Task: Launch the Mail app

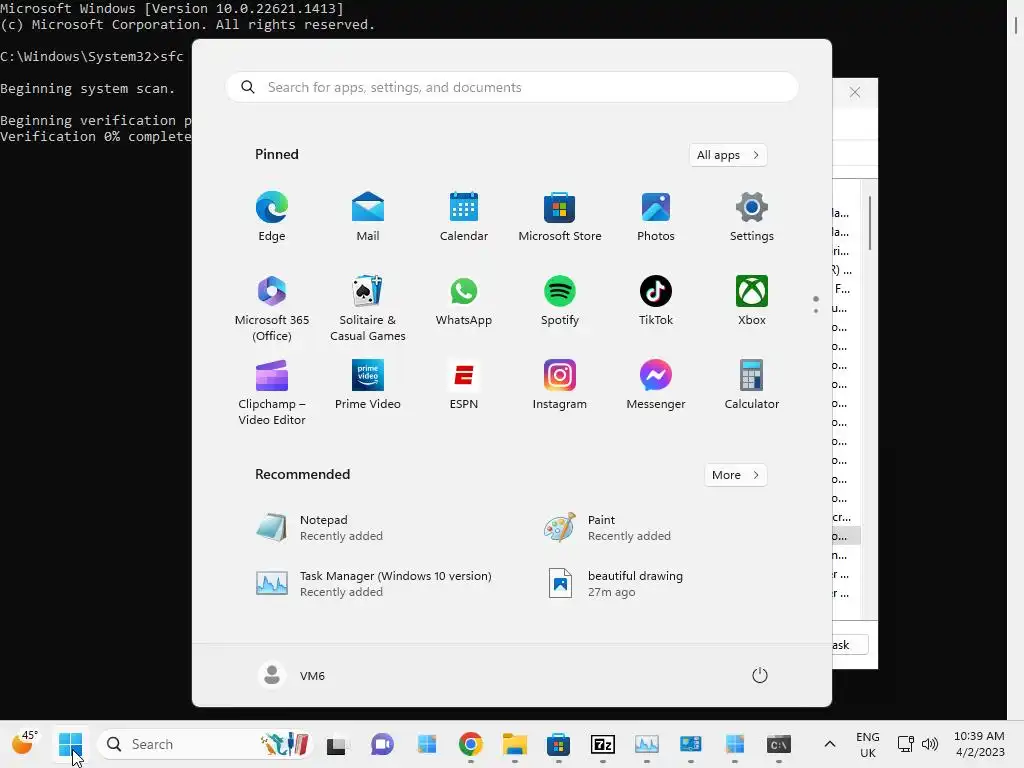Action: (x=368, y=217)
